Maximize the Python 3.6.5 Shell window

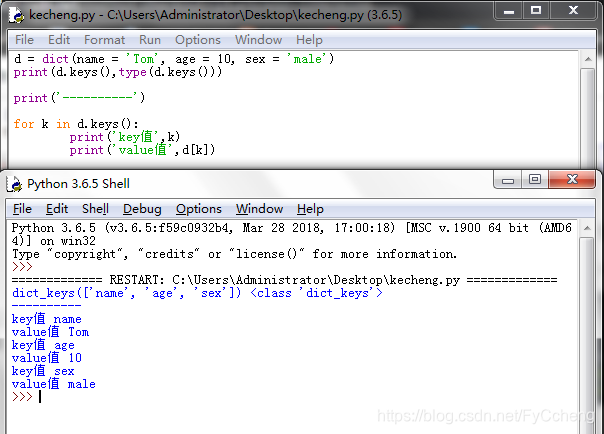click(535, 179)
